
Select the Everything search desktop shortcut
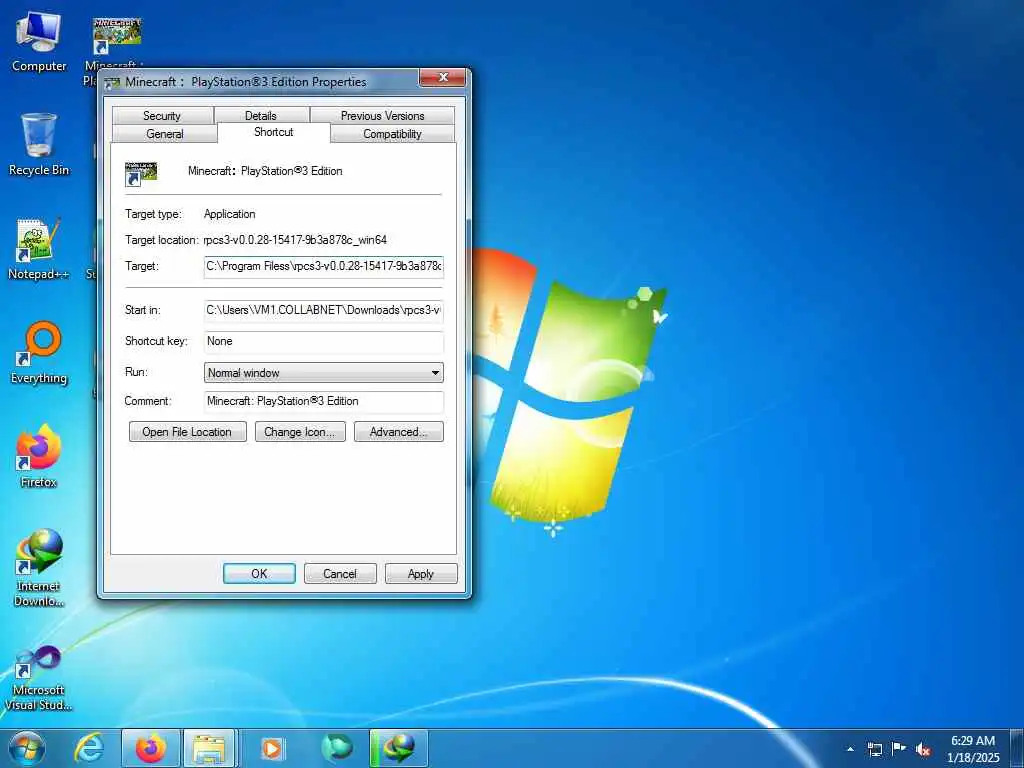point(39,353)
